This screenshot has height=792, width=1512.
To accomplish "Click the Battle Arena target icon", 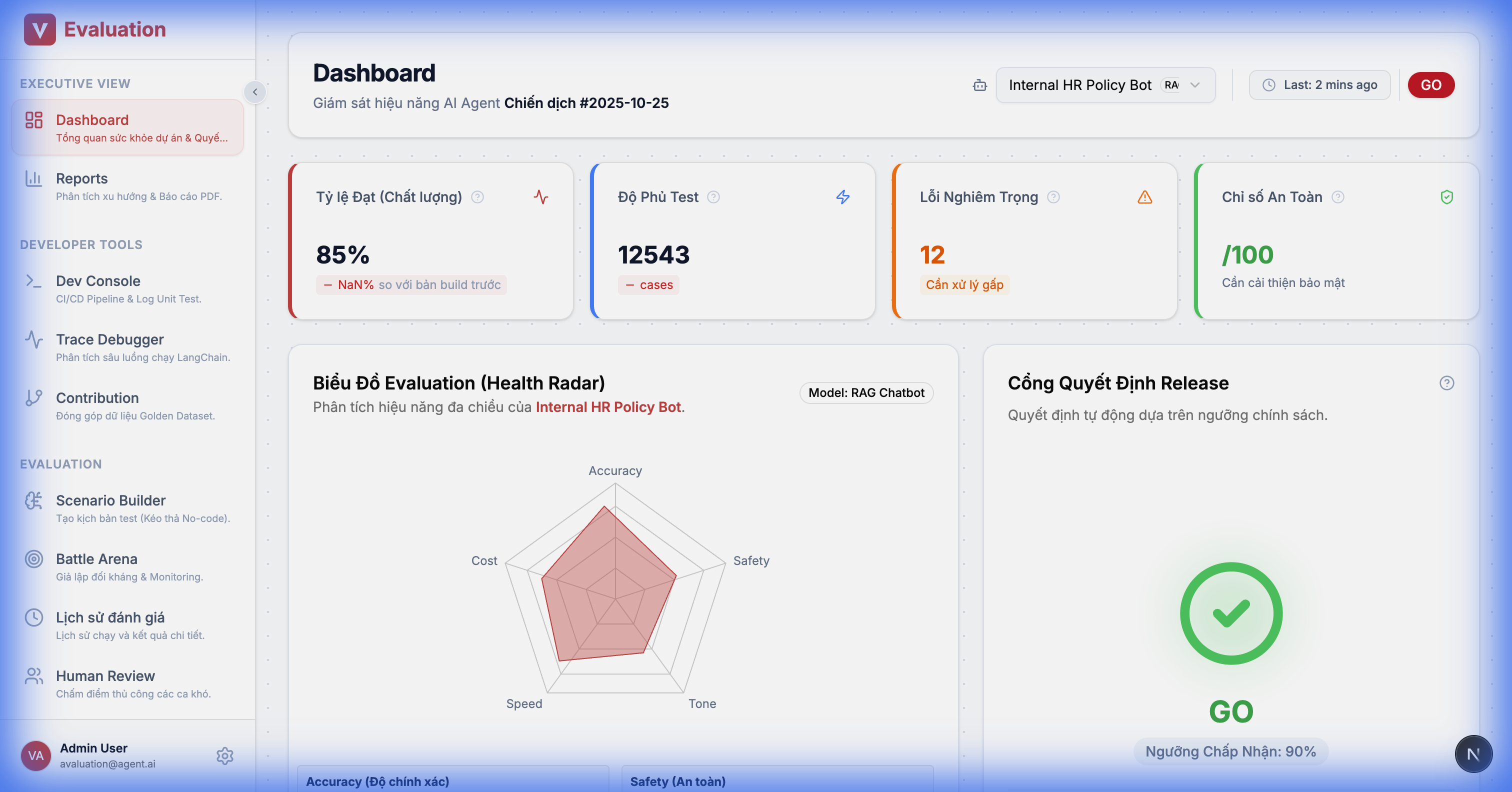I will pos(33,559).
